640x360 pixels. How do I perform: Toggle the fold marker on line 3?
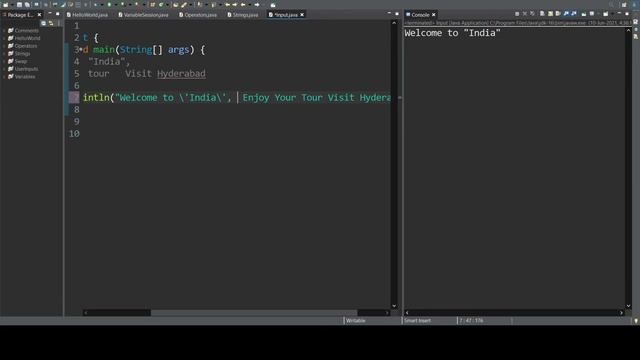pyautogui.click(x=81, y=49)
